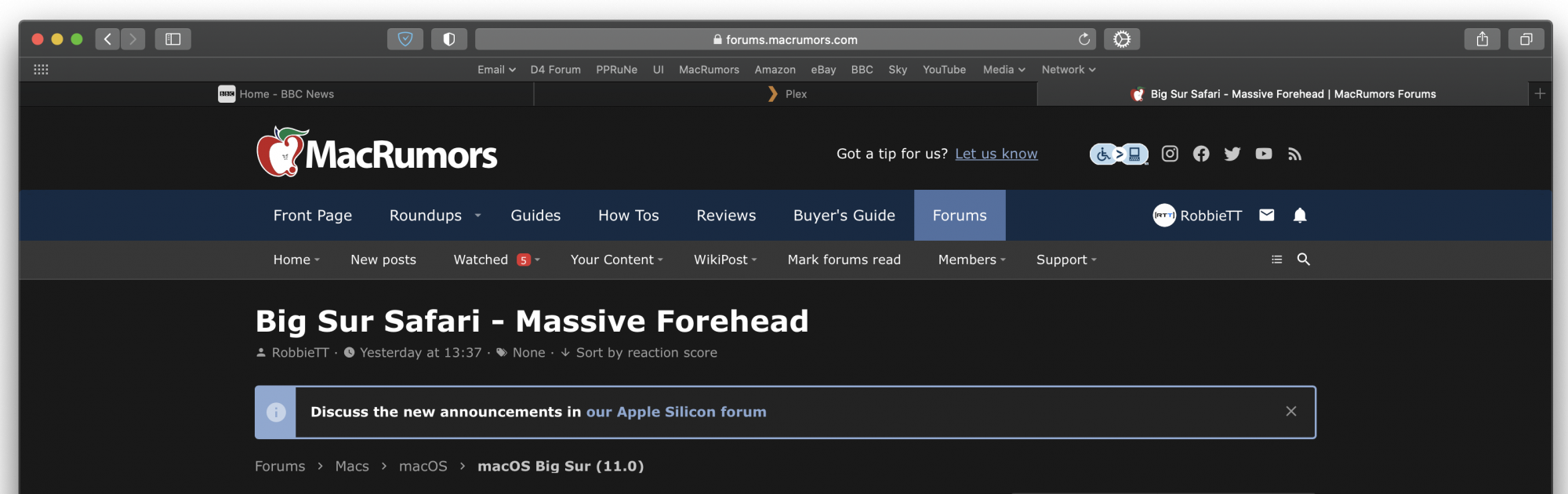The image size is (1568, 494).
Task: Open the YouTube bookmark
Action: pyautogui.click(x=944, y=70)
